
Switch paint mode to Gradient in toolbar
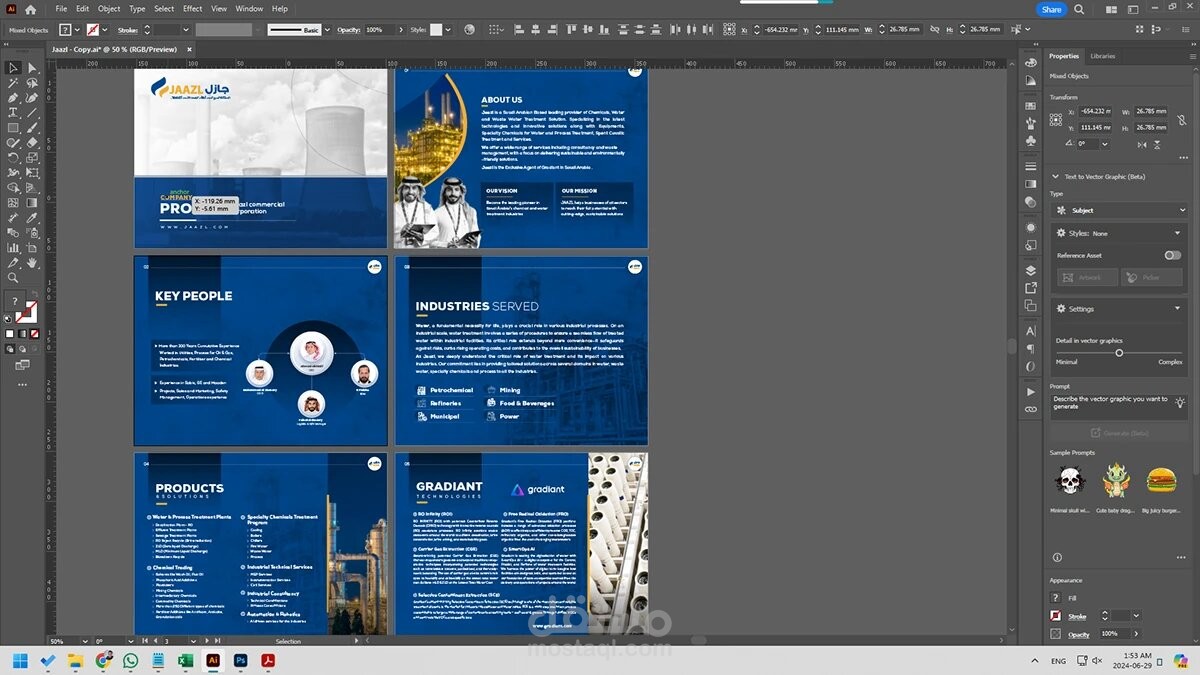(23, 334)
